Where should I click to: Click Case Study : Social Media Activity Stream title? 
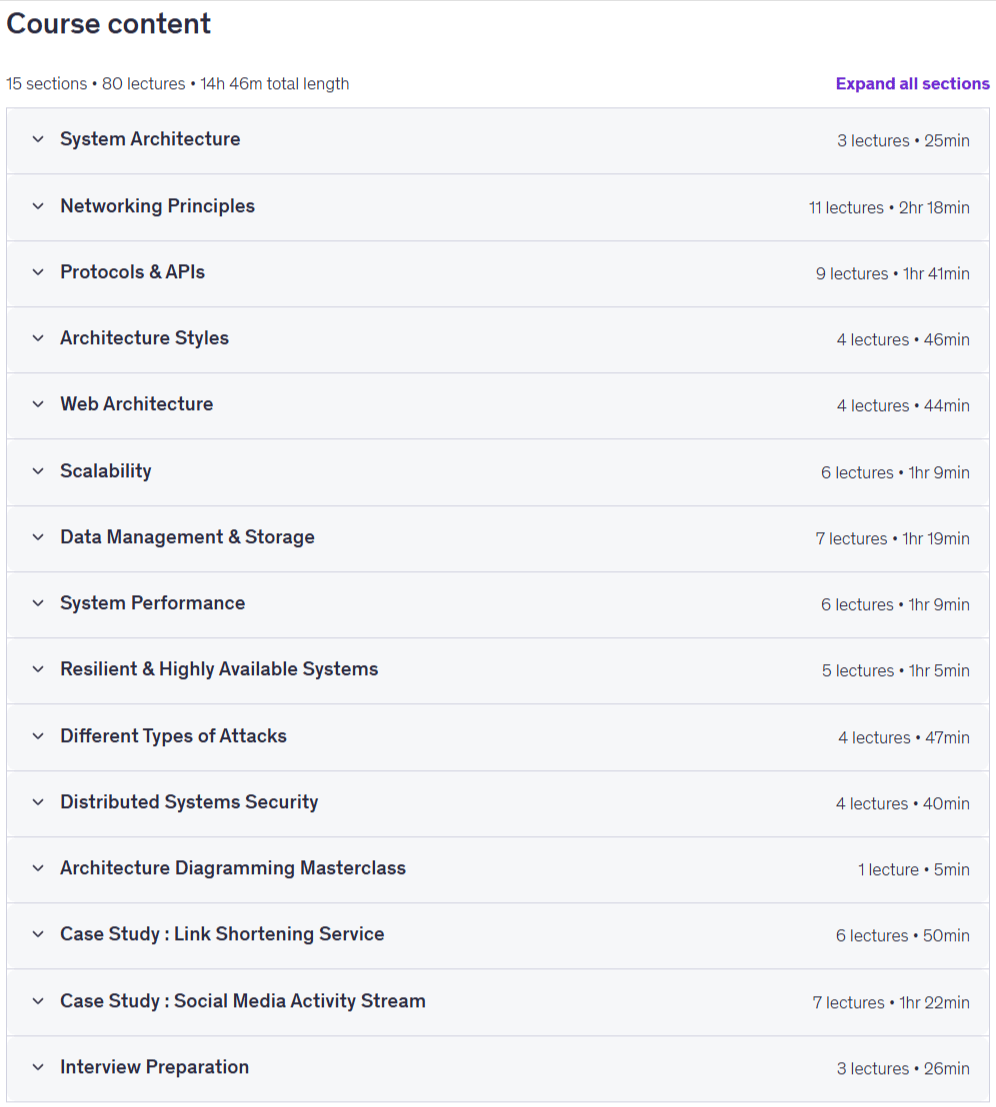[x=243, y=1001]
